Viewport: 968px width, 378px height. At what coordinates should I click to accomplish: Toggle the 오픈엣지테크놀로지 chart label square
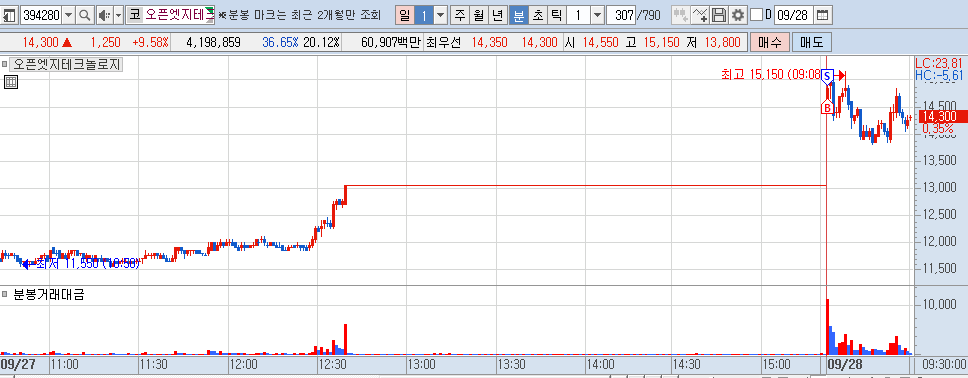(x=5, y=64)
